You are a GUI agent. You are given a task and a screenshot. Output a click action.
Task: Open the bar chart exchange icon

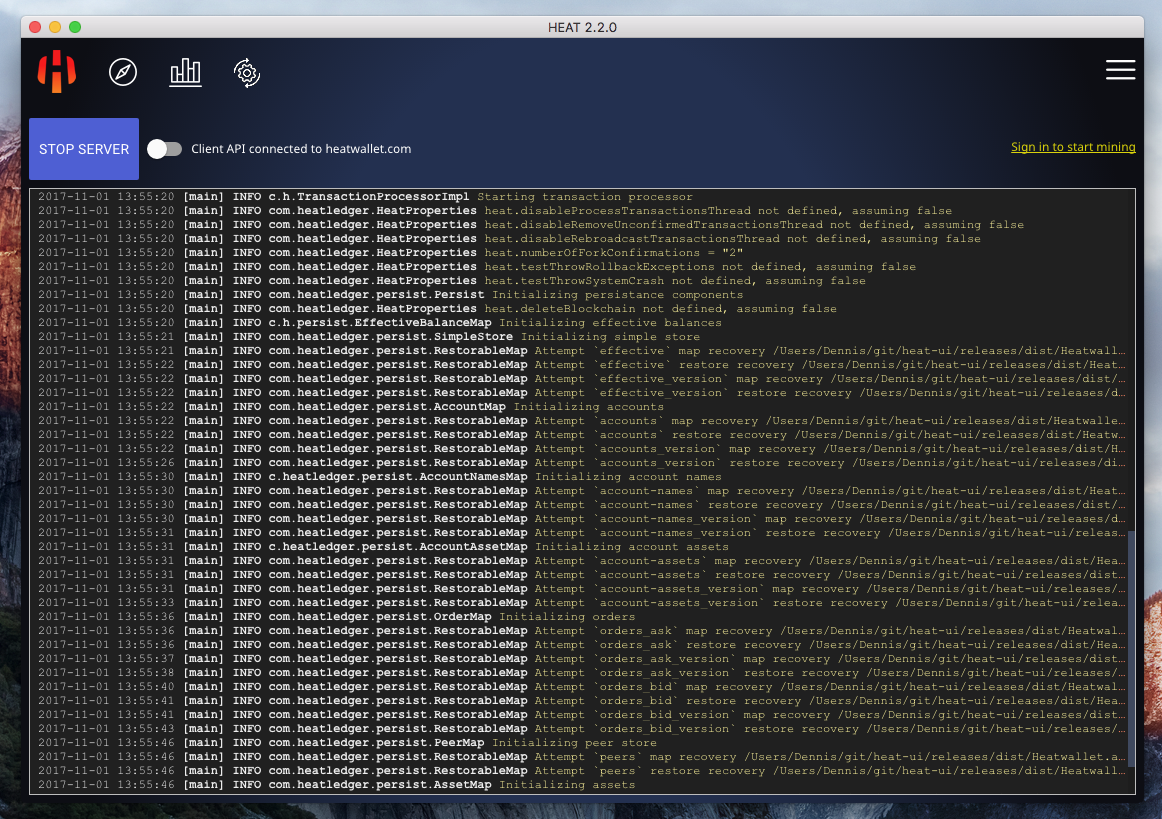pos(185,72)
